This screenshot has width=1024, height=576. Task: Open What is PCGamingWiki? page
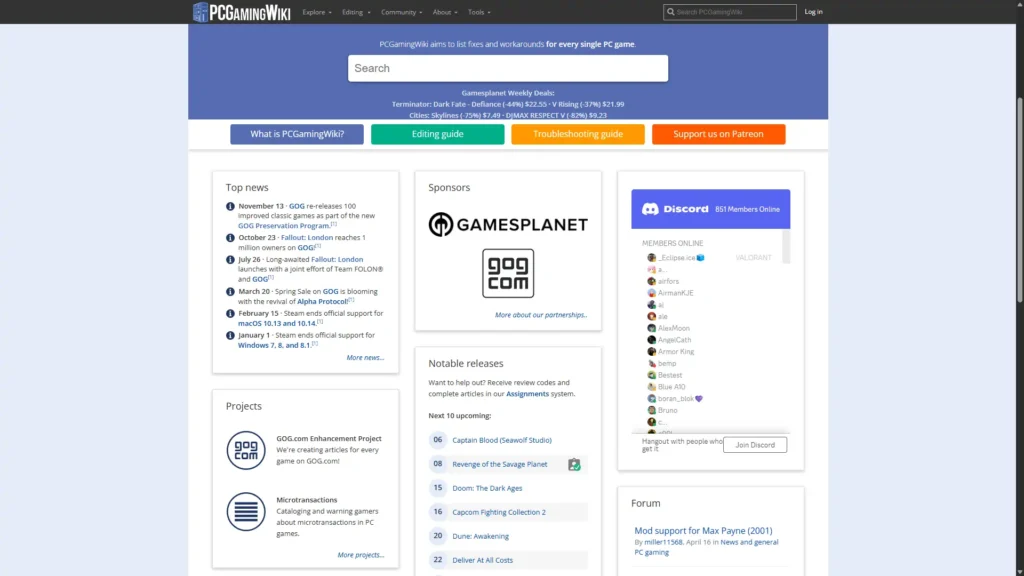tap(297, 134)
